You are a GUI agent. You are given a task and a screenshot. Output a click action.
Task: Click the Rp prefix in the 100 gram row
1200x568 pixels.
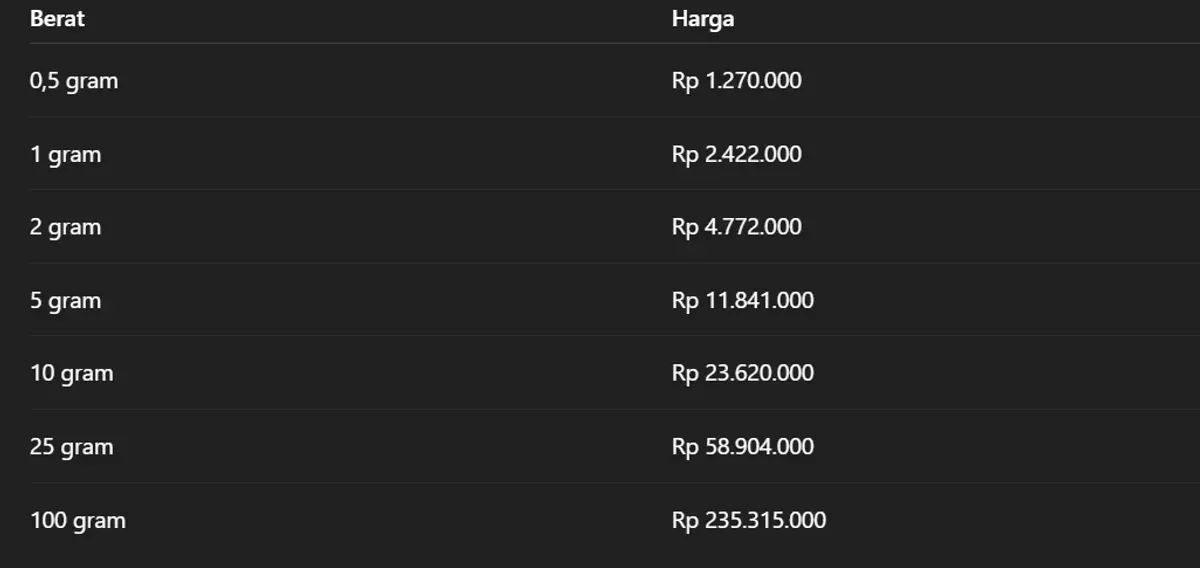[685, 521]
